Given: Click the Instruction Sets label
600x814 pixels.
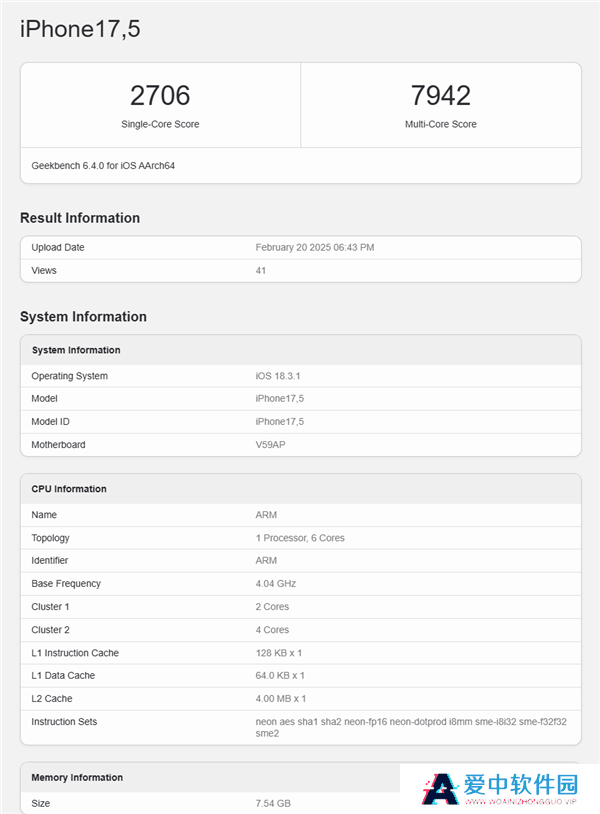Looking at the screenshot, I should (x=64, y=722).
